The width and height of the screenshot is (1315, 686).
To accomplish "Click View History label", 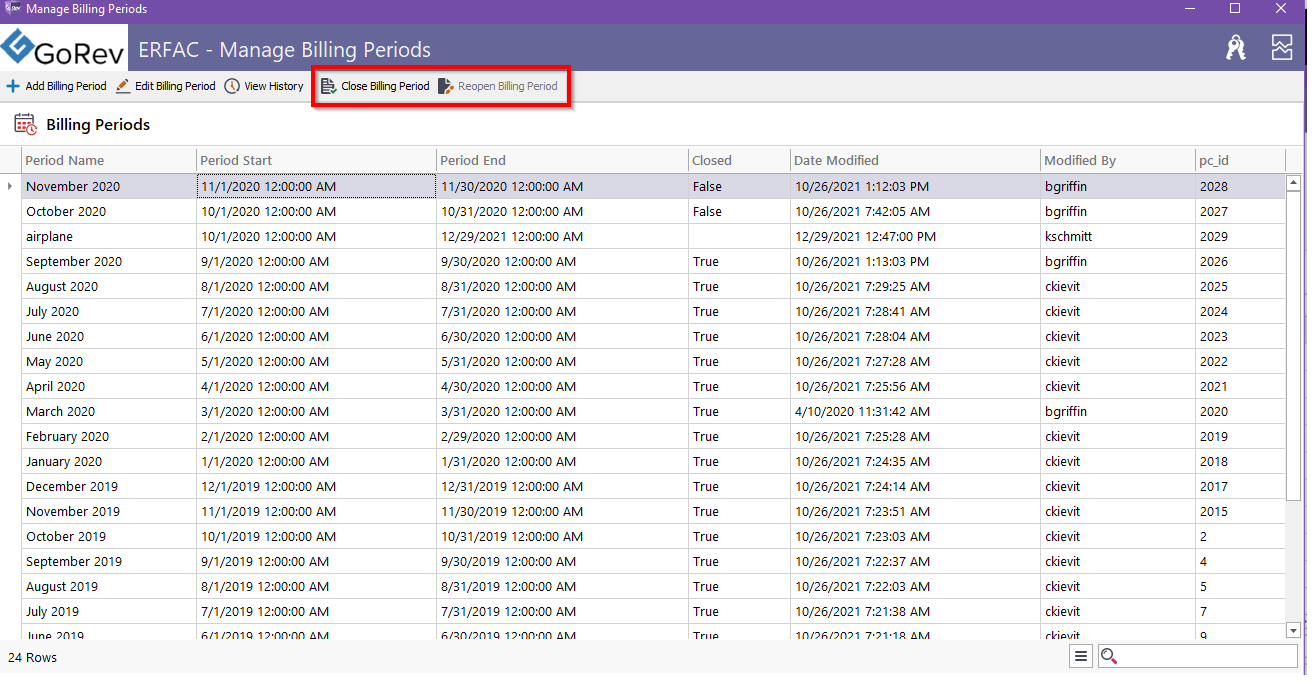I will pyautogui.click(x=274, y=86).
